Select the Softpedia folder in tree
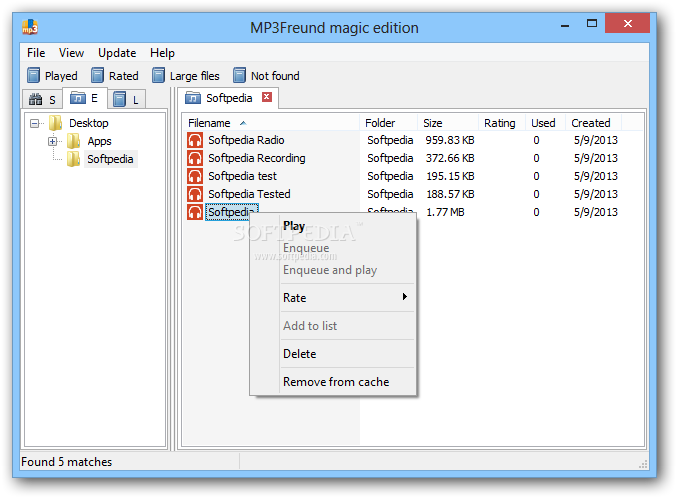Image resolution: width=677 pixels, height=498 pixels. (110, 159)
